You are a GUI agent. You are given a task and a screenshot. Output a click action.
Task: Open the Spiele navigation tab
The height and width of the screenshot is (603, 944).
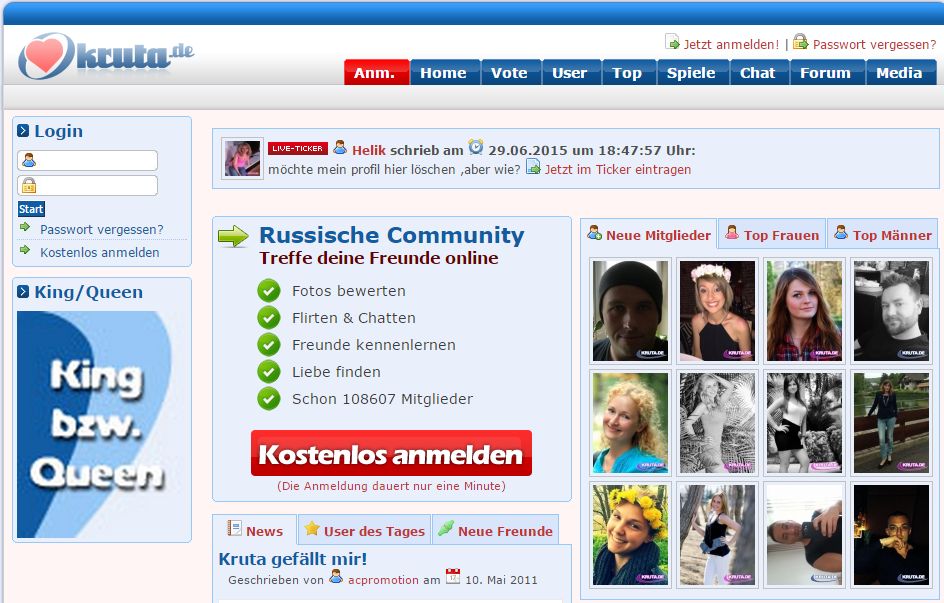point(692,72)
